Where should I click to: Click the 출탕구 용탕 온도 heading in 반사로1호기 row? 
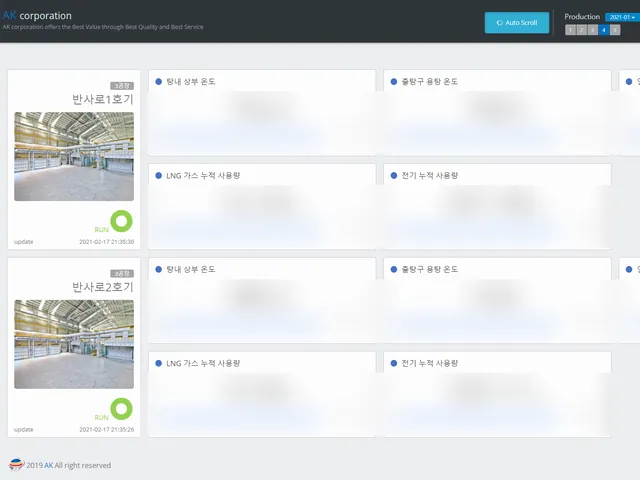click(x=430, y=82)
